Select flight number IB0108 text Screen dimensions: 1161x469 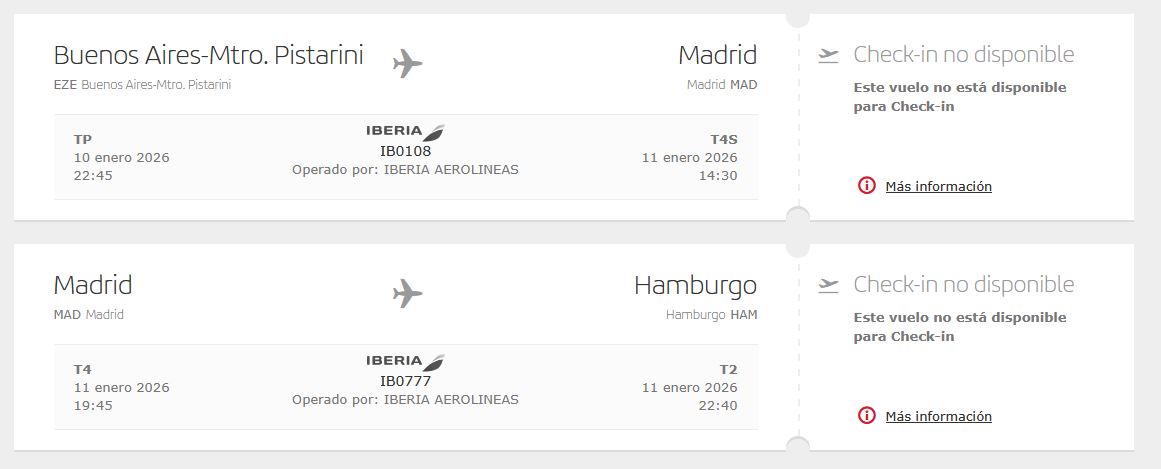(x=405, y=151)
